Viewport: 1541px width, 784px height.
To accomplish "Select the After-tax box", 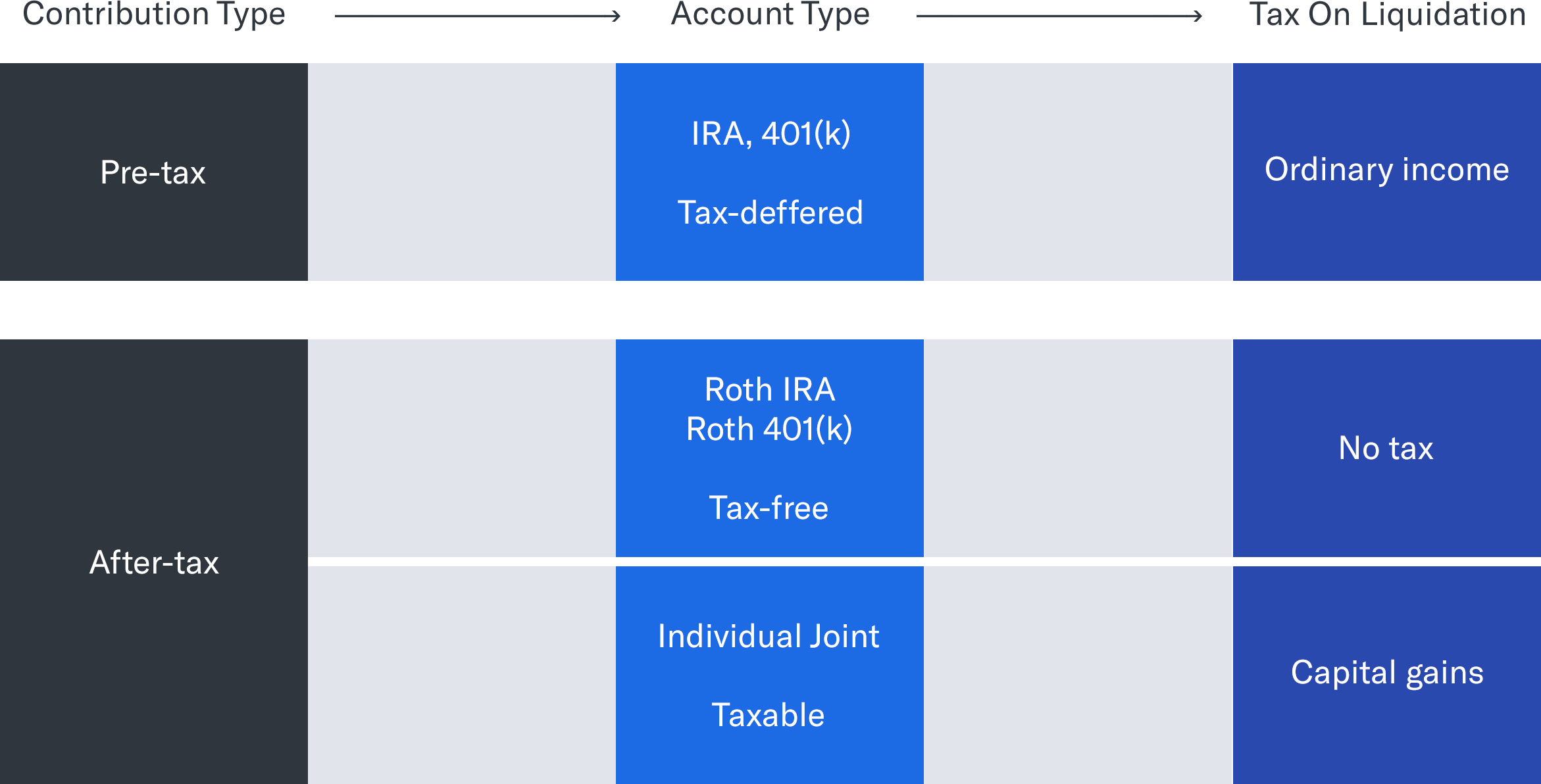I will [154, 562].
